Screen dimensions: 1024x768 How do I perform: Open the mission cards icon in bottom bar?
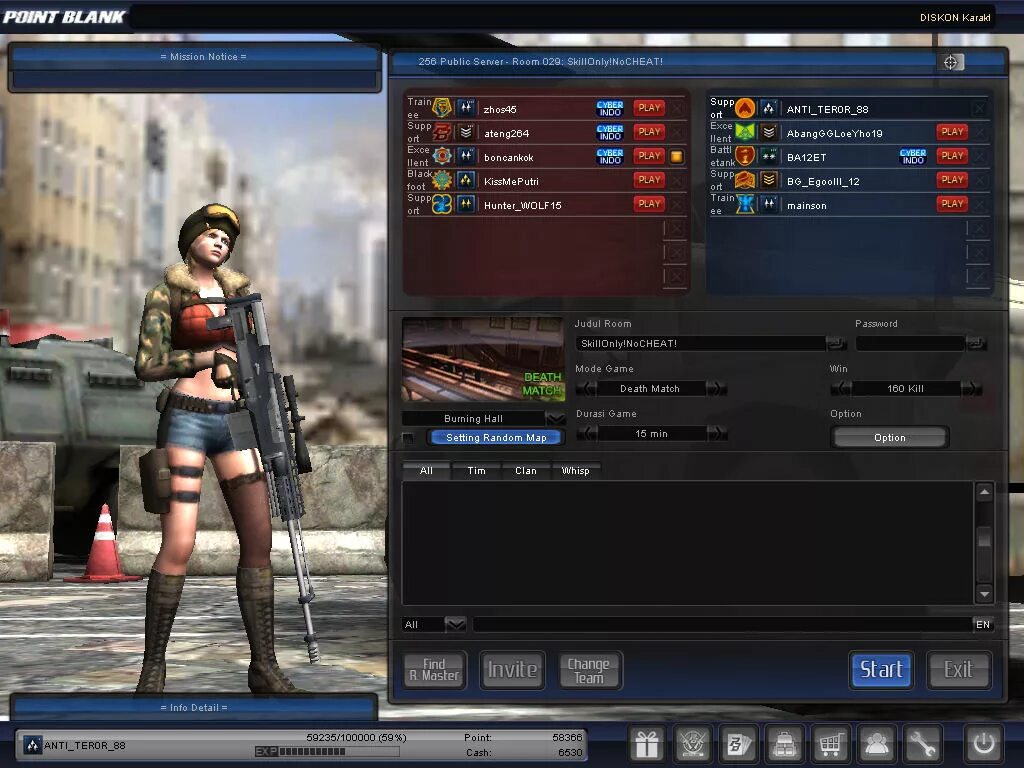(x=739, y=743)
